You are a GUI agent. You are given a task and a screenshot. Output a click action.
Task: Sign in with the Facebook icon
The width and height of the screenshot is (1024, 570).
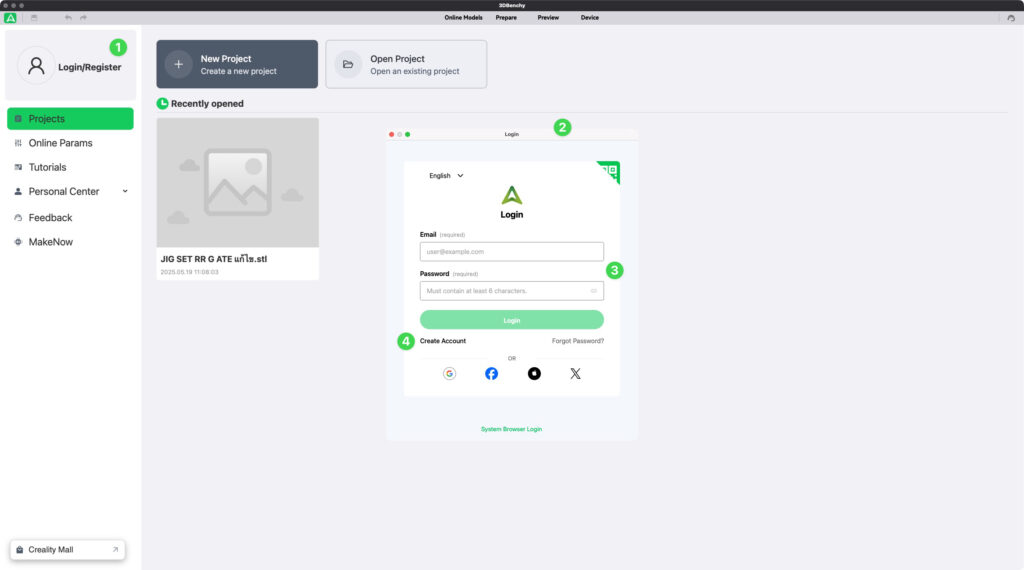491,373
